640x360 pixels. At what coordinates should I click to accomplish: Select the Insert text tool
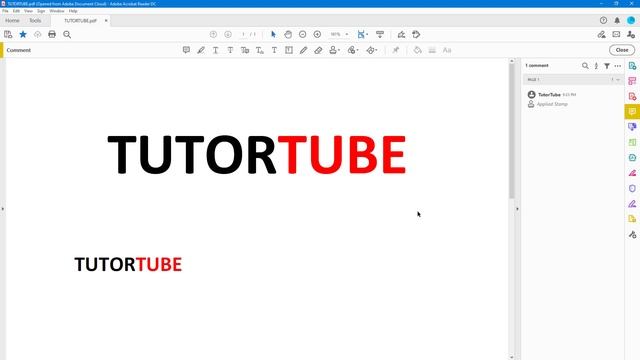tap(260, 50)
